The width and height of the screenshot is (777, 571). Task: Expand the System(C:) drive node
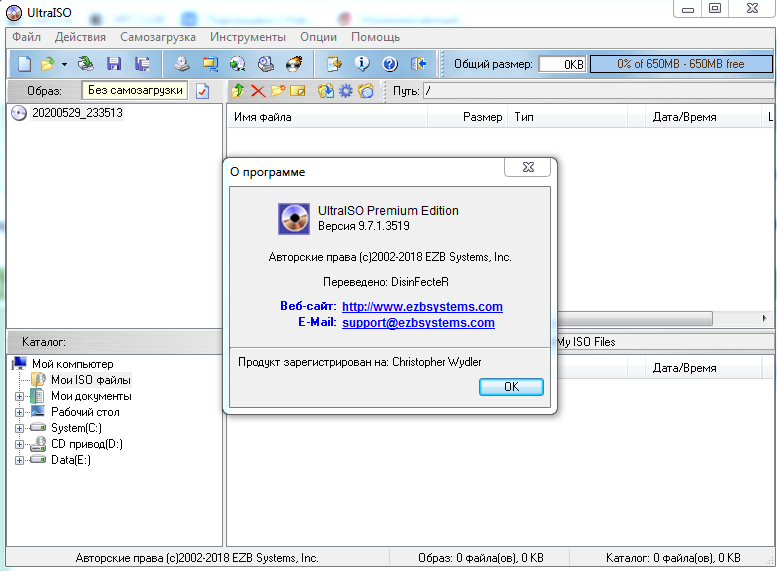point(19,428)
